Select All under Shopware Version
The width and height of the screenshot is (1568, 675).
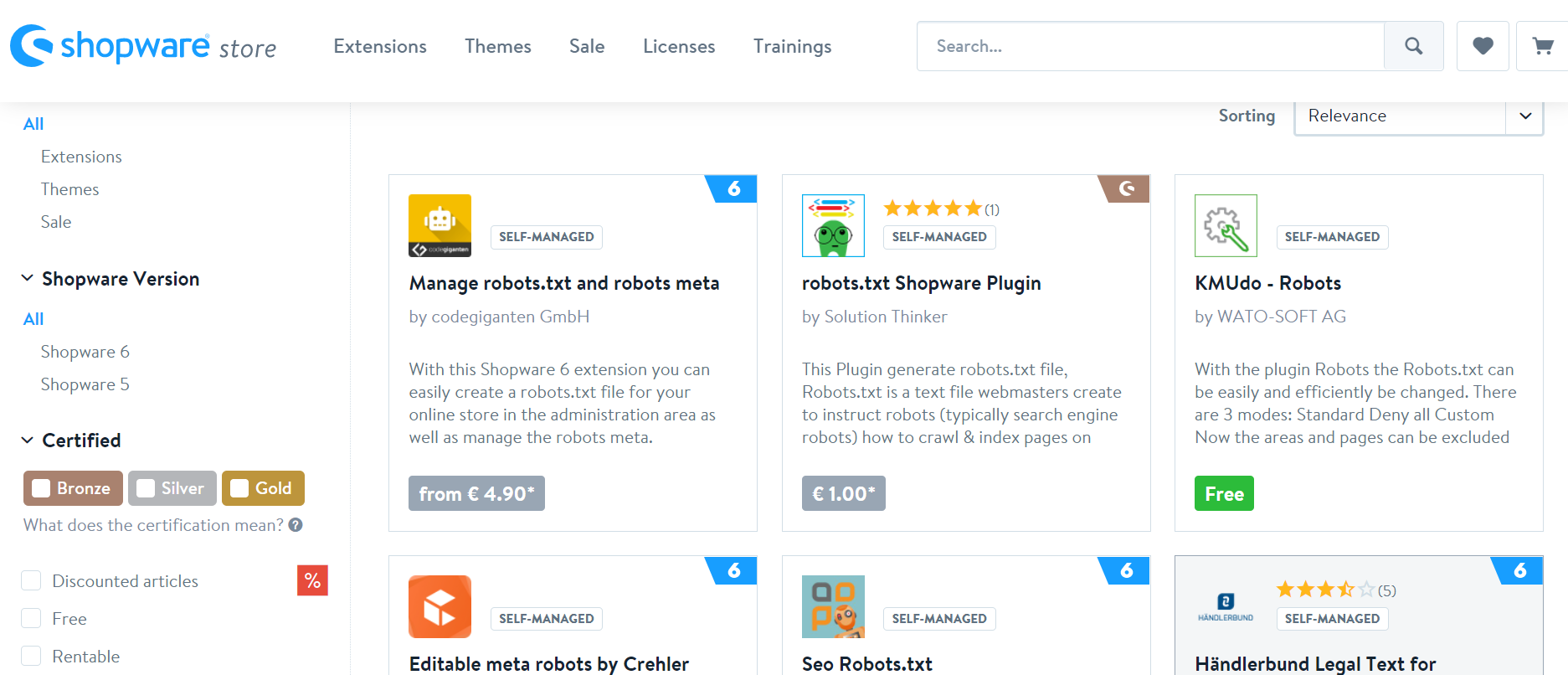[x=33, y=319]
